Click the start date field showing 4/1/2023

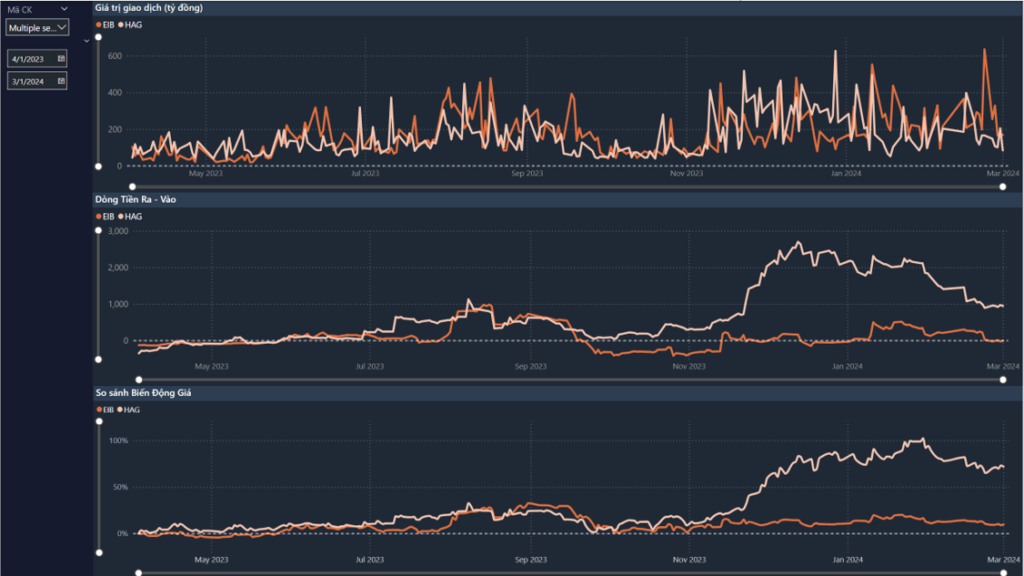(x=32, y=59)
